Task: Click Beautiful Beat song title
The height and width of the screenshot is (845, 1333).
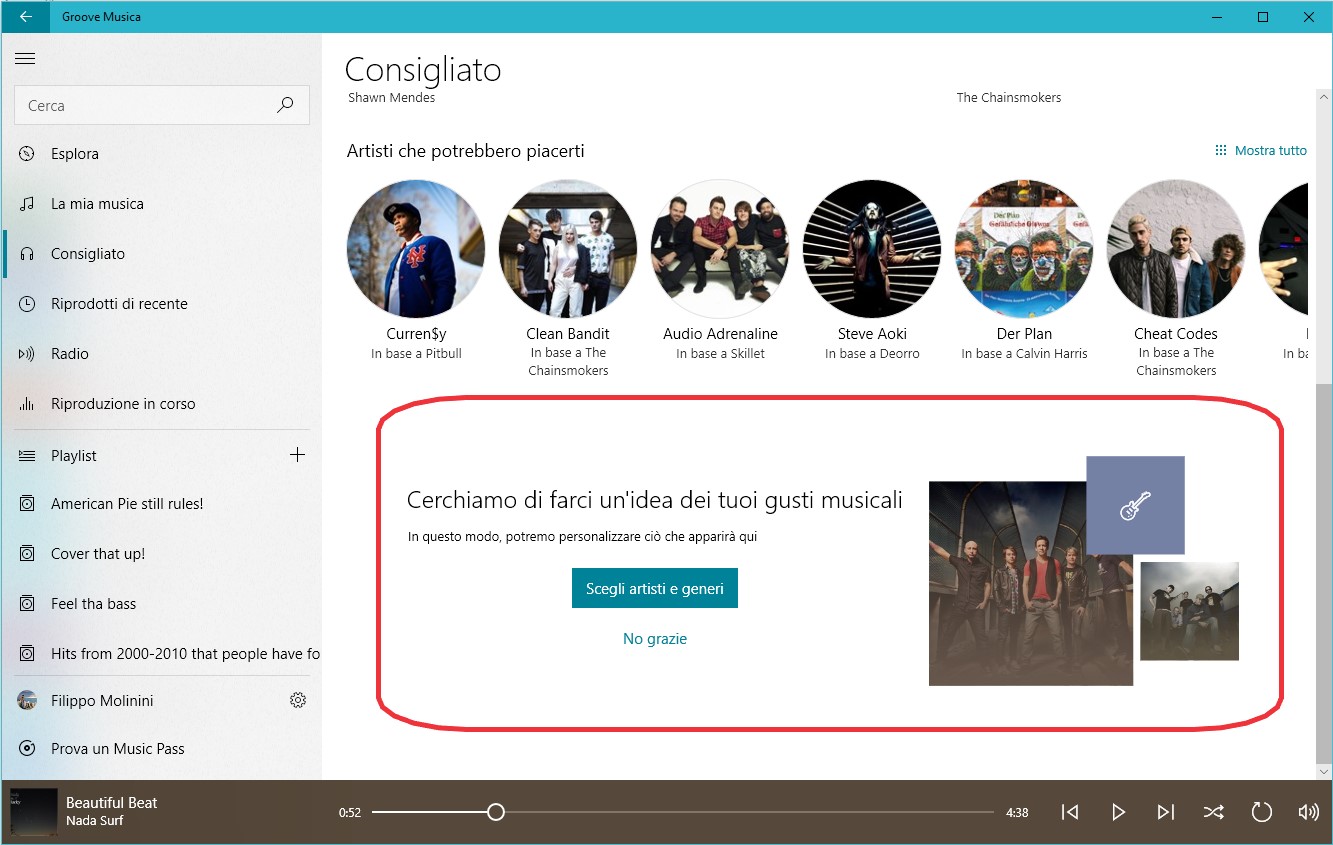Action: point(112,803)
